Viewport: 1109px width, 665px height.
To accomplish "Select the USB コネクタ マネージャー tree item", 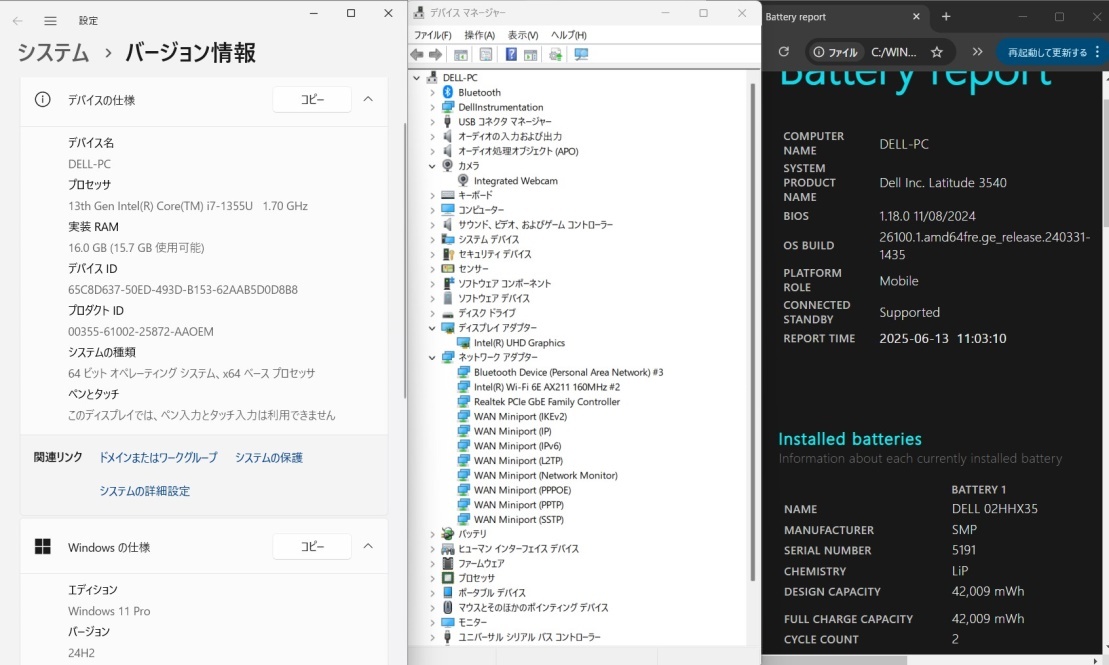I will pyautogui.click(x=505, y=122).
